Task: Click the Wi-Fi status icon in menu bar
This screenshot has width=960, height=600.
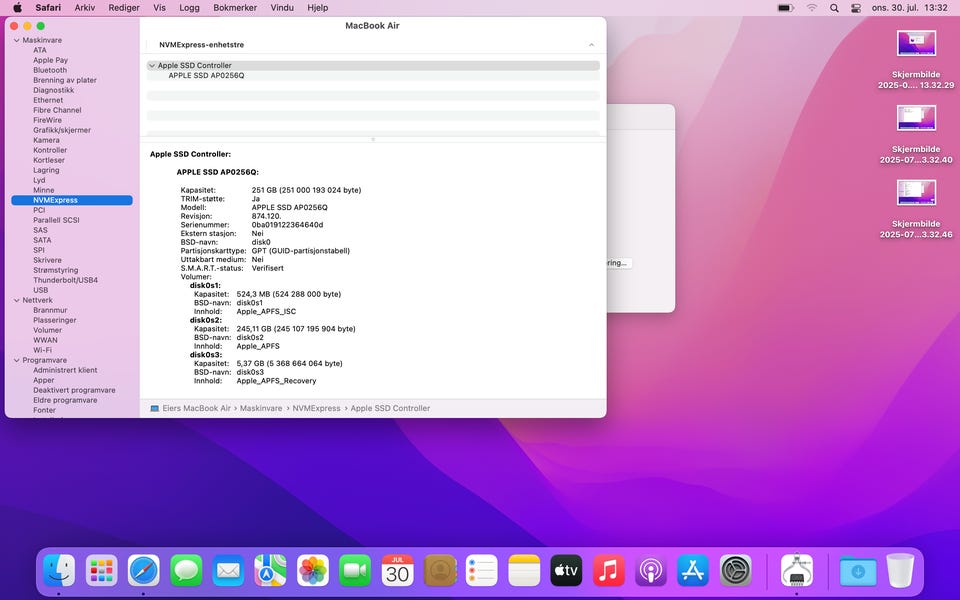Action: [812, 7]
